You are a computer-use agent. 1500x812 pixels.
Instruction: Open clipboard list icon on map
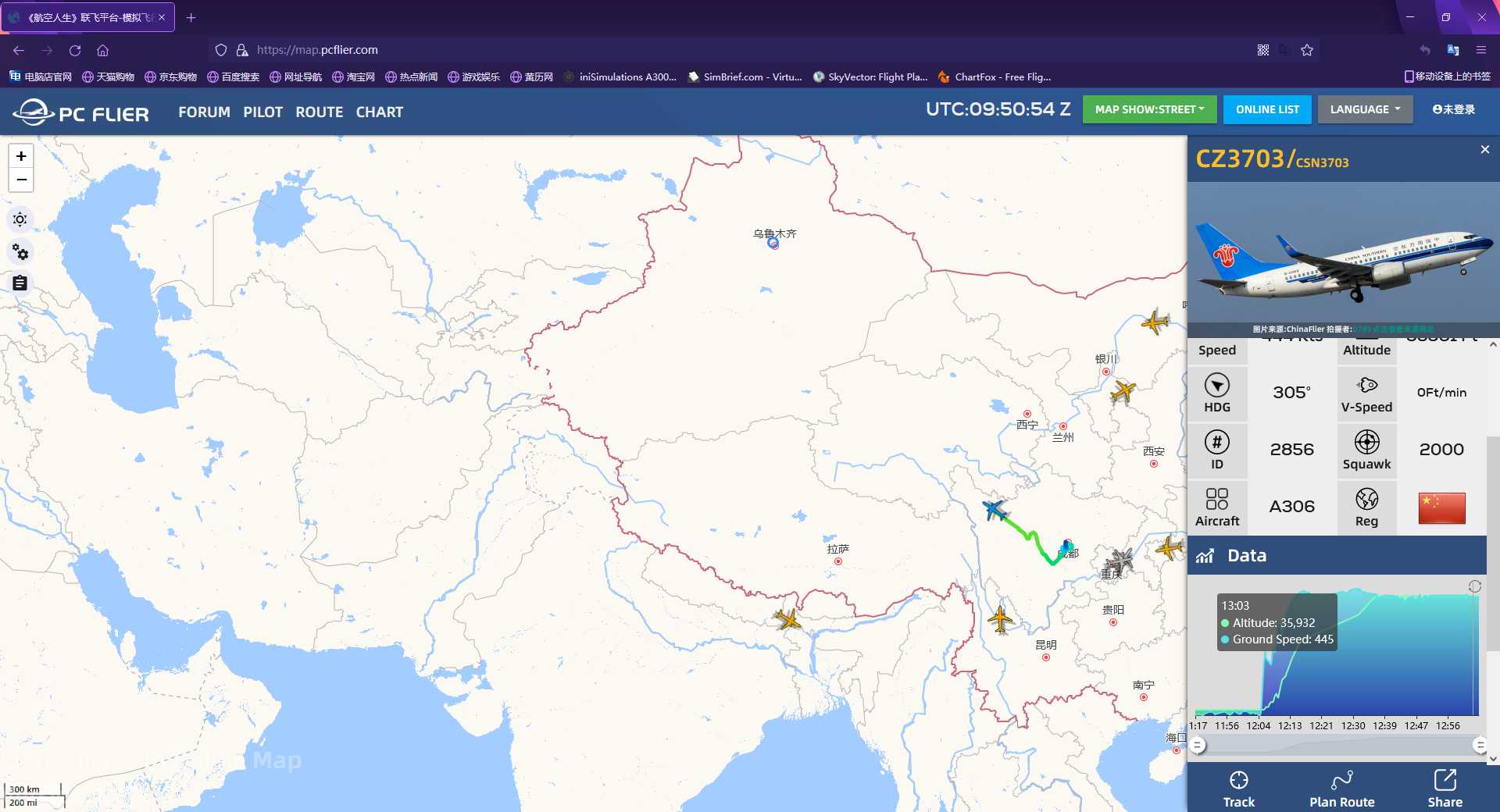[20, 283]
